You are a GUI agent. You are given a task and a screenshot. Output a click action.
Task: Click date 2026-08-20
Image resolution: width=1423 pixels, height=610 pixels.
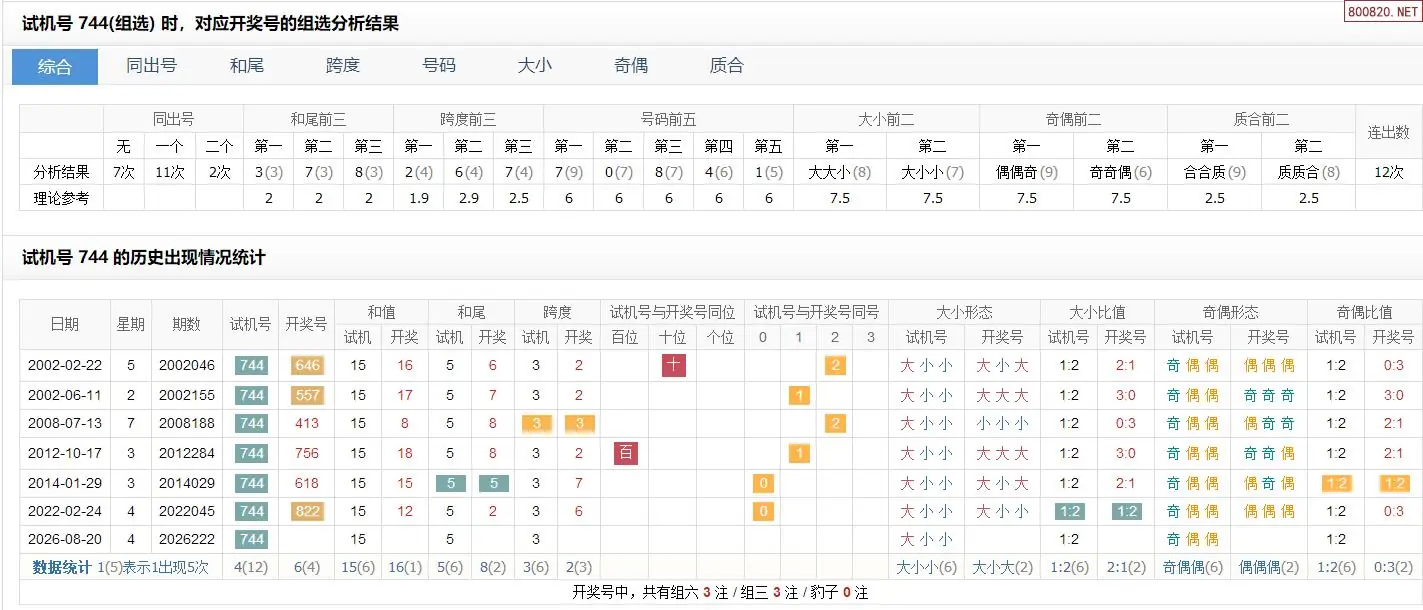point(65,539)
